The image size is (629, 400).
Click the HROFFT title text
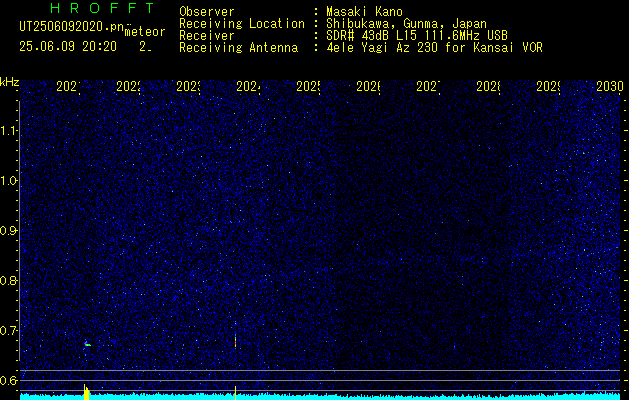pyautogui.click(x=103, y=8)
